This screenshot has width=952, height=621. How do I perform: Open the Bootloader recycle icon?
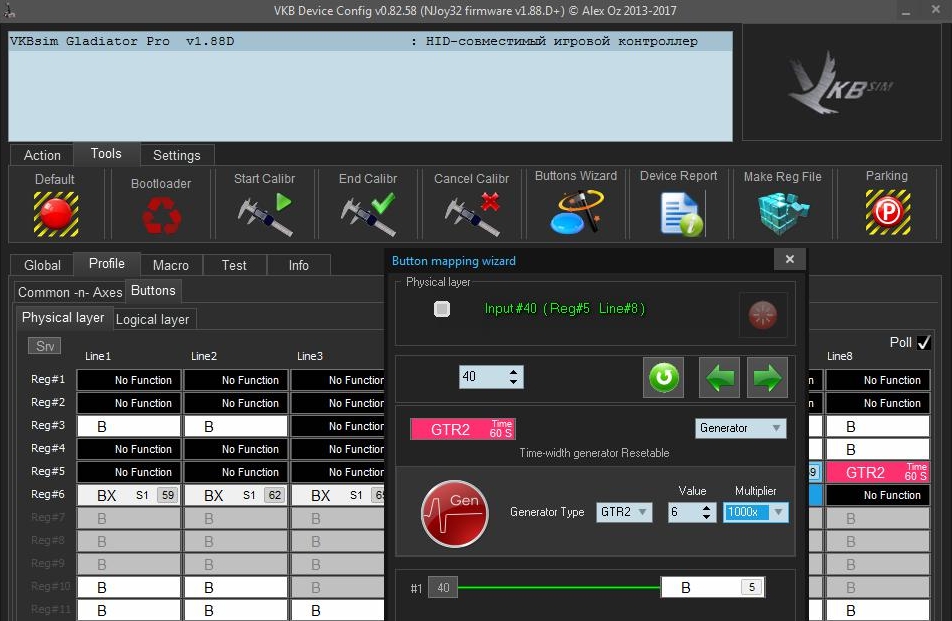[161, 215]
